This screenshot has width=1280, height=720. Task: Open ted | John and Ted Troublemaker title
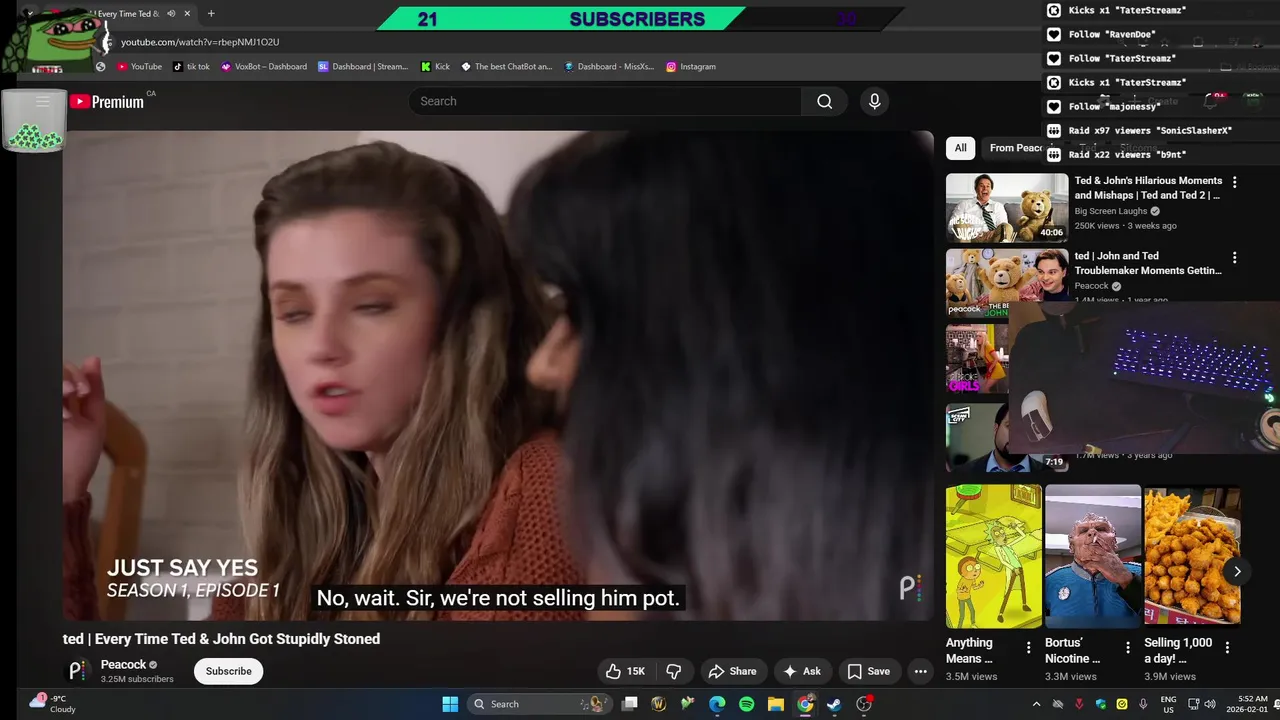click(1148, 263)
